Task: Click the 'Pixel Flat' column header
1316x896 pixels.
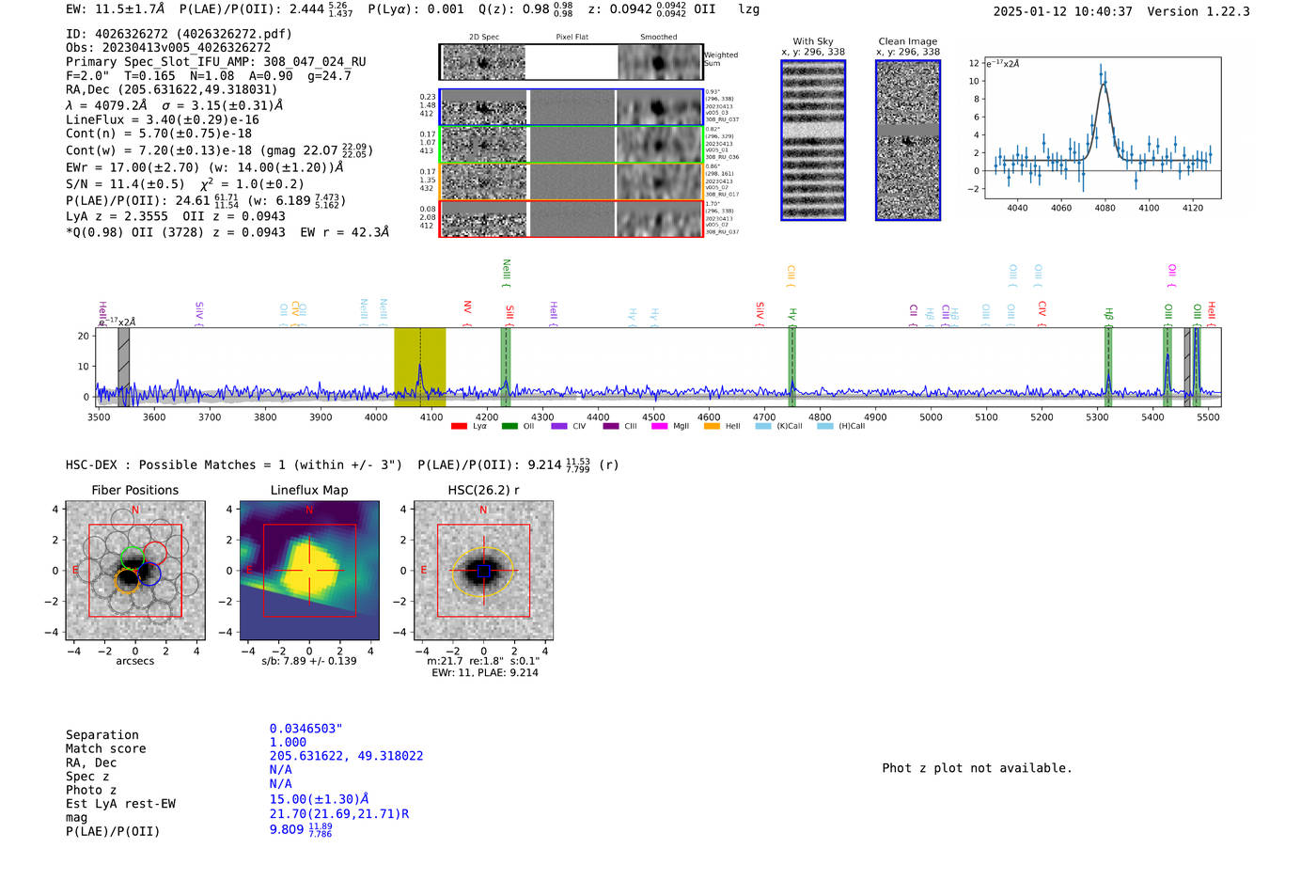Action: tap(572, 38)
